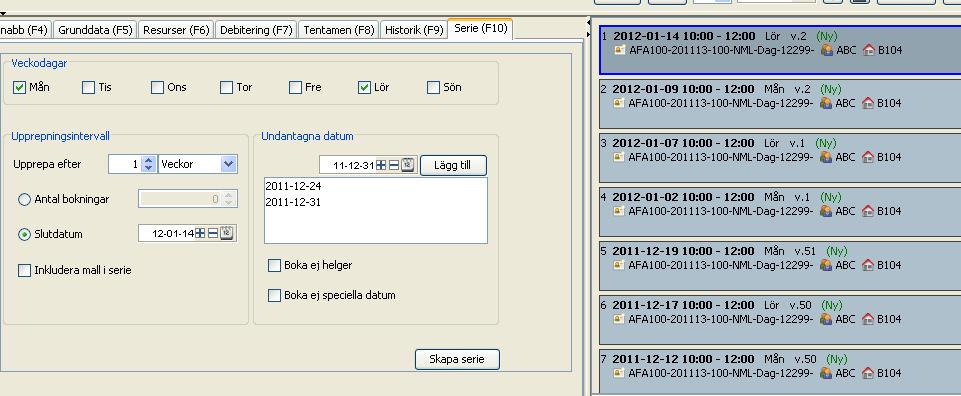Check the Tis weekday checkbox
The image size is (961, 396).
pos(88,87)
